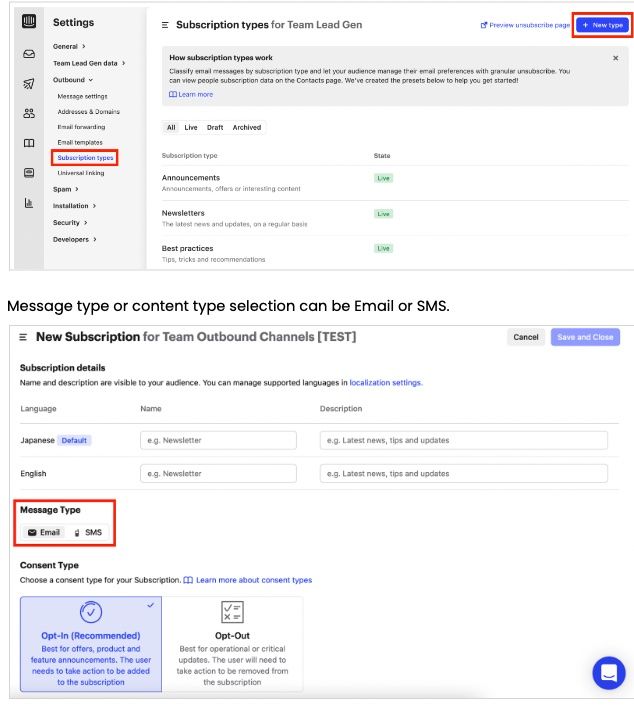
Task: Open Message settings under Outbound
Action: [82, 96]
